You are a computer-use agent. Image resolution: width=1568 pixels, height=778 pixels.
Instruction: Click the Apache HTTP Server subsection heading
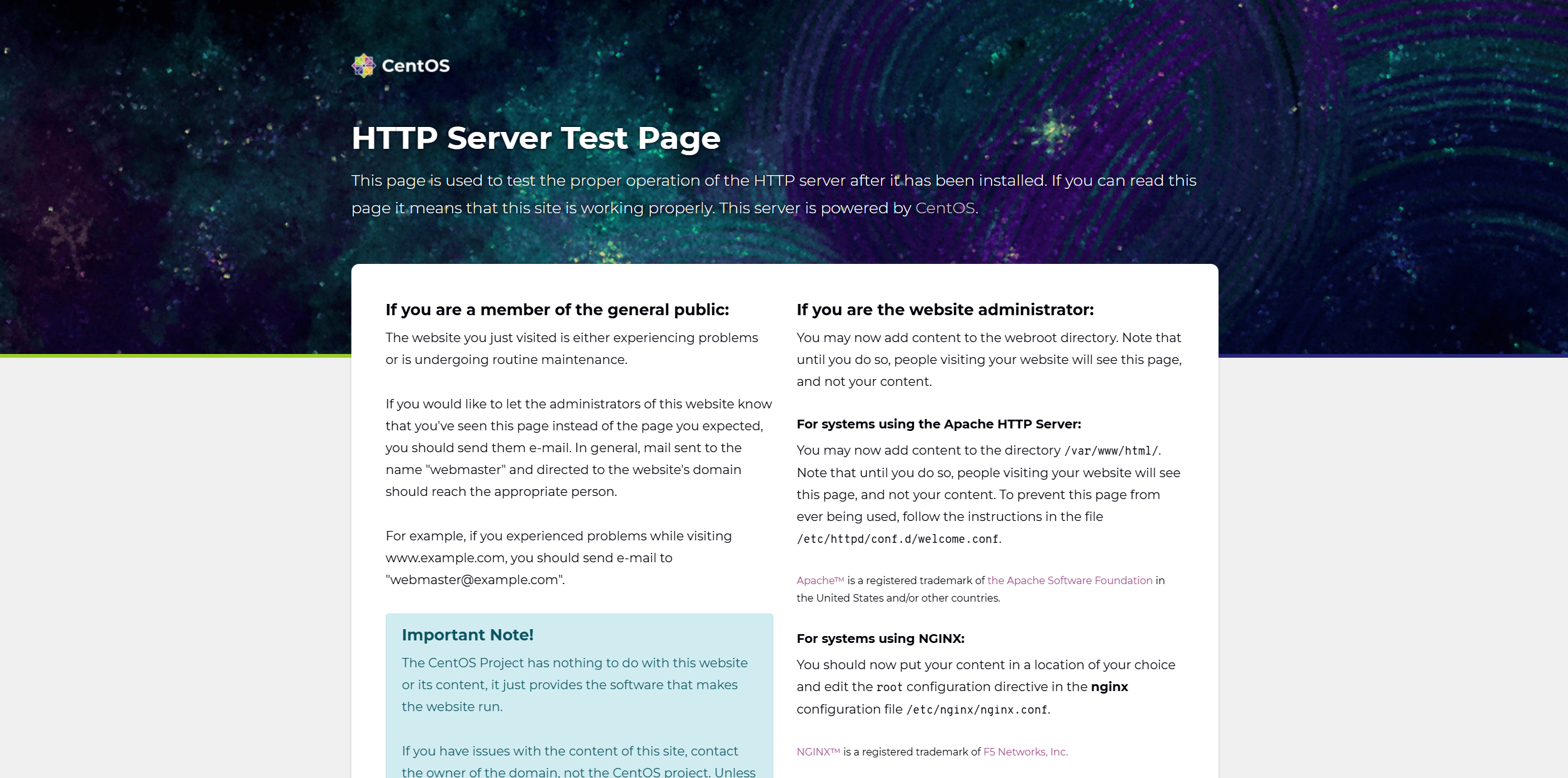[x=938, y=424]
